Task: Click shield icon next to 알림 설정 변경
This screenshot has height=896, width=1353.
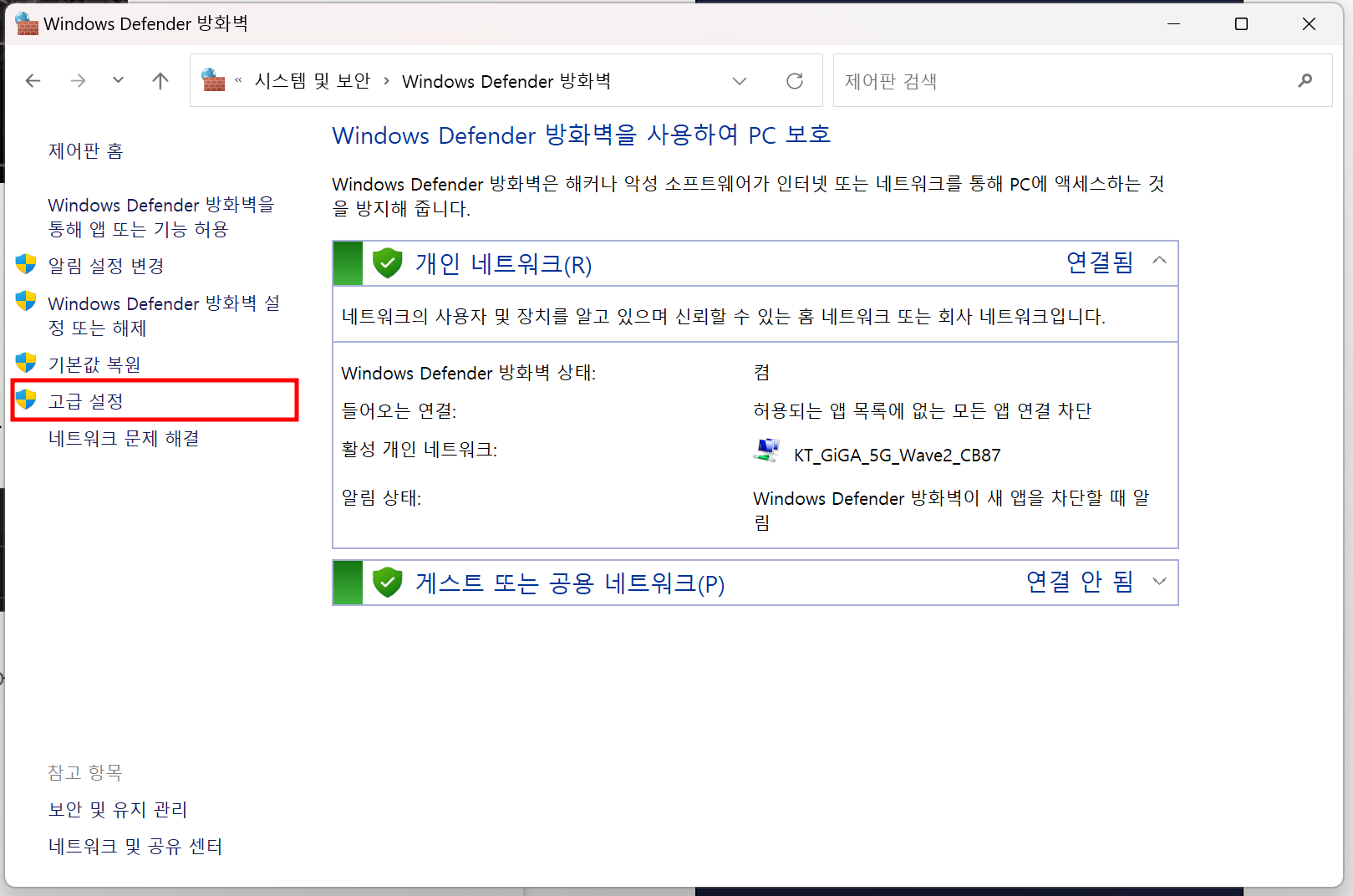Action: pos(26,264)
